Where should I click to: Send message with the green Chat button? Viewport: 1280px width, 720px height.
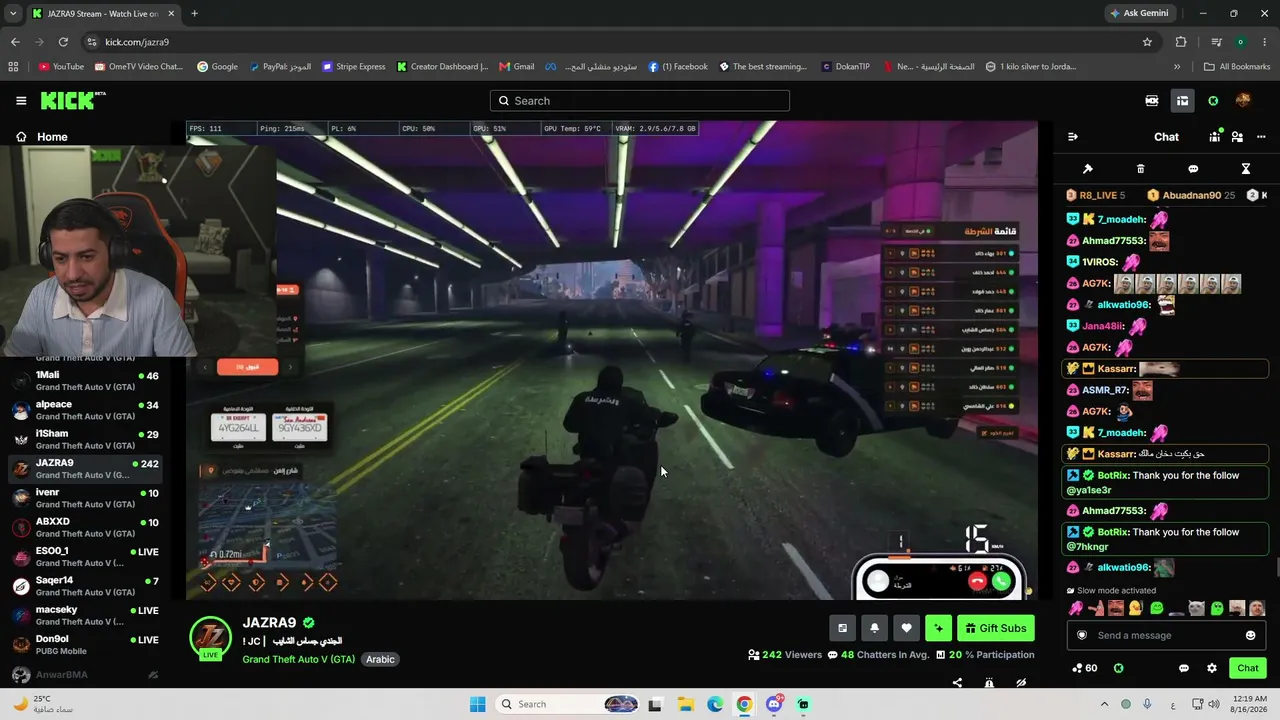(x=1248, y=668)
